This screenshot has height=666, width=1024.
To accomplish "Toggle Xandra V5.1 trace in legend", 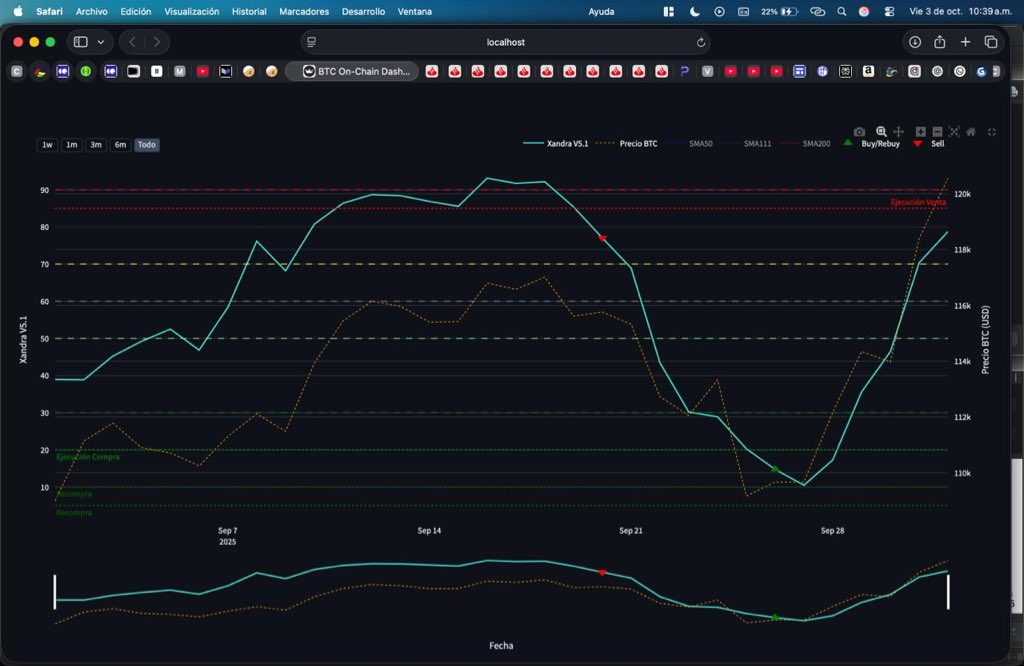I will click(x=556, y=144).
